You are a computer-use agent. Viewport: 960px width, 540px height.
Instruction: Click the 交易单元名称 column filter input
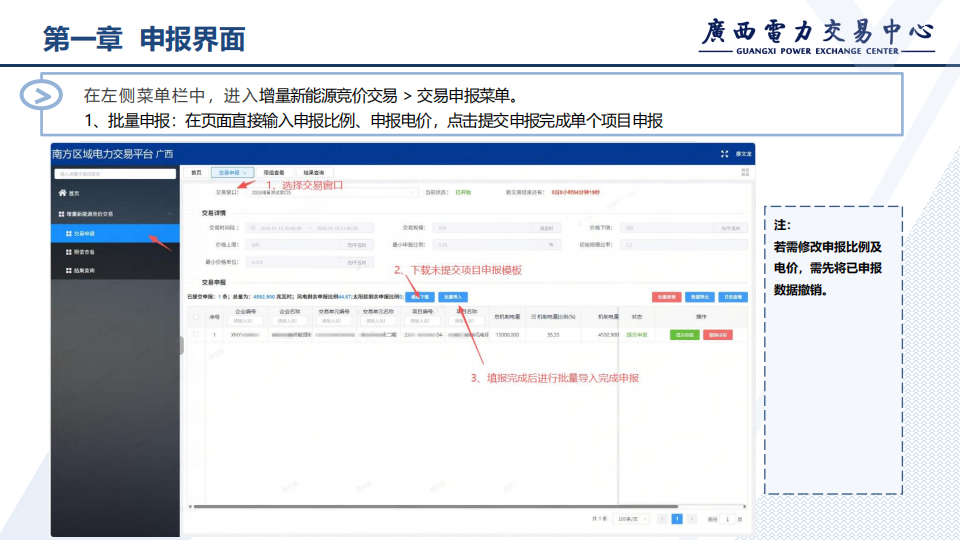click(x=378, y=321)
